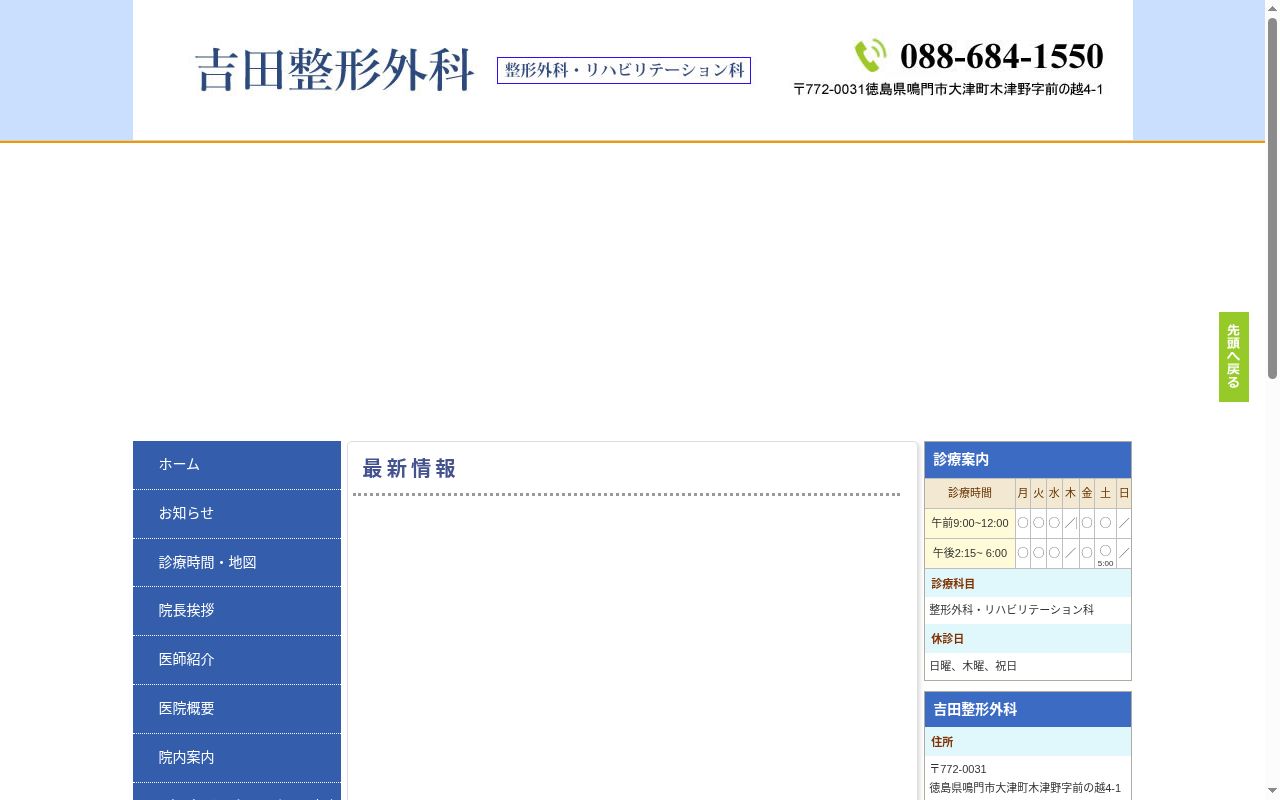The width and height of the screenshot is (1280, 800).
Task: Click the 月 column header
Action: coord(1022,493)
